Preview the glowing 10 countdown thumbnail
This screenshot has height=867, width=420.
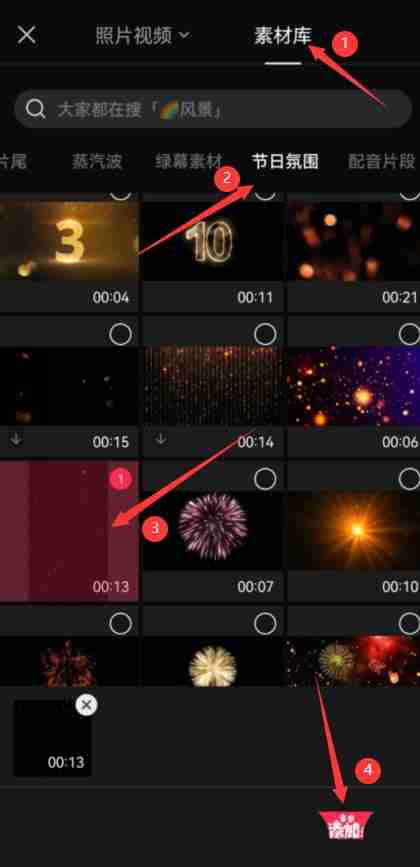213,241
